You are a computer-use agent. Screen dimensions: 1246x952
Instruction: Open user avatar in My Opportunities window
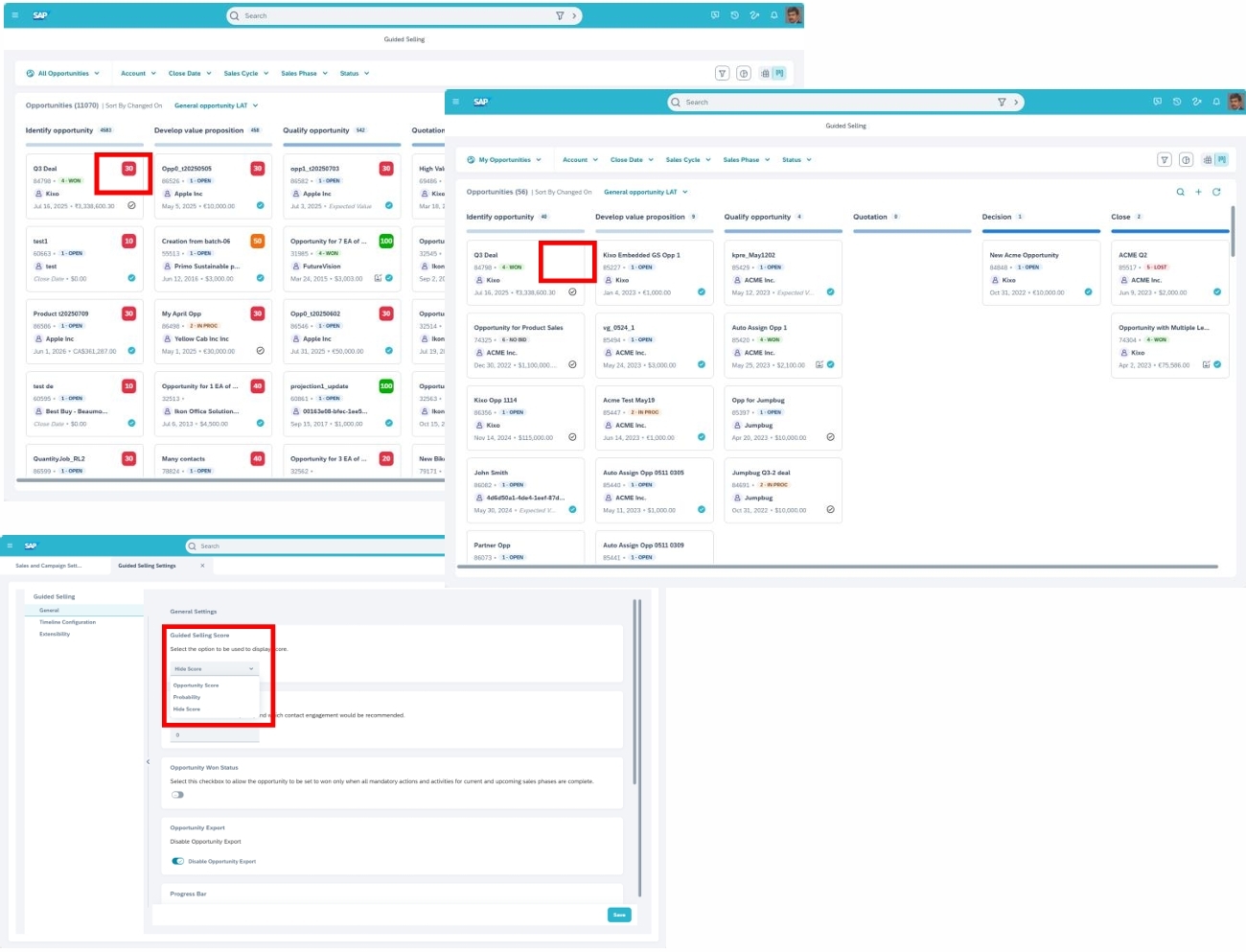1236,102
